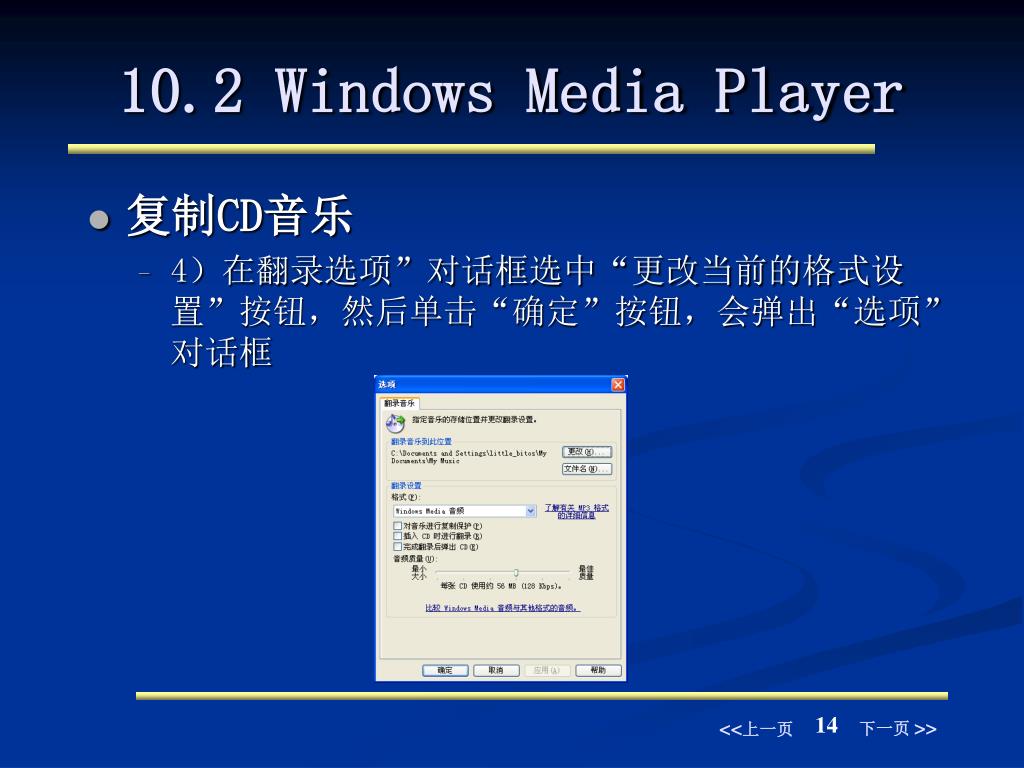Viewport: 1024px width, 768px height.
Task: Click the 10.2 Windows Media Player title
Action: point(513,91)
